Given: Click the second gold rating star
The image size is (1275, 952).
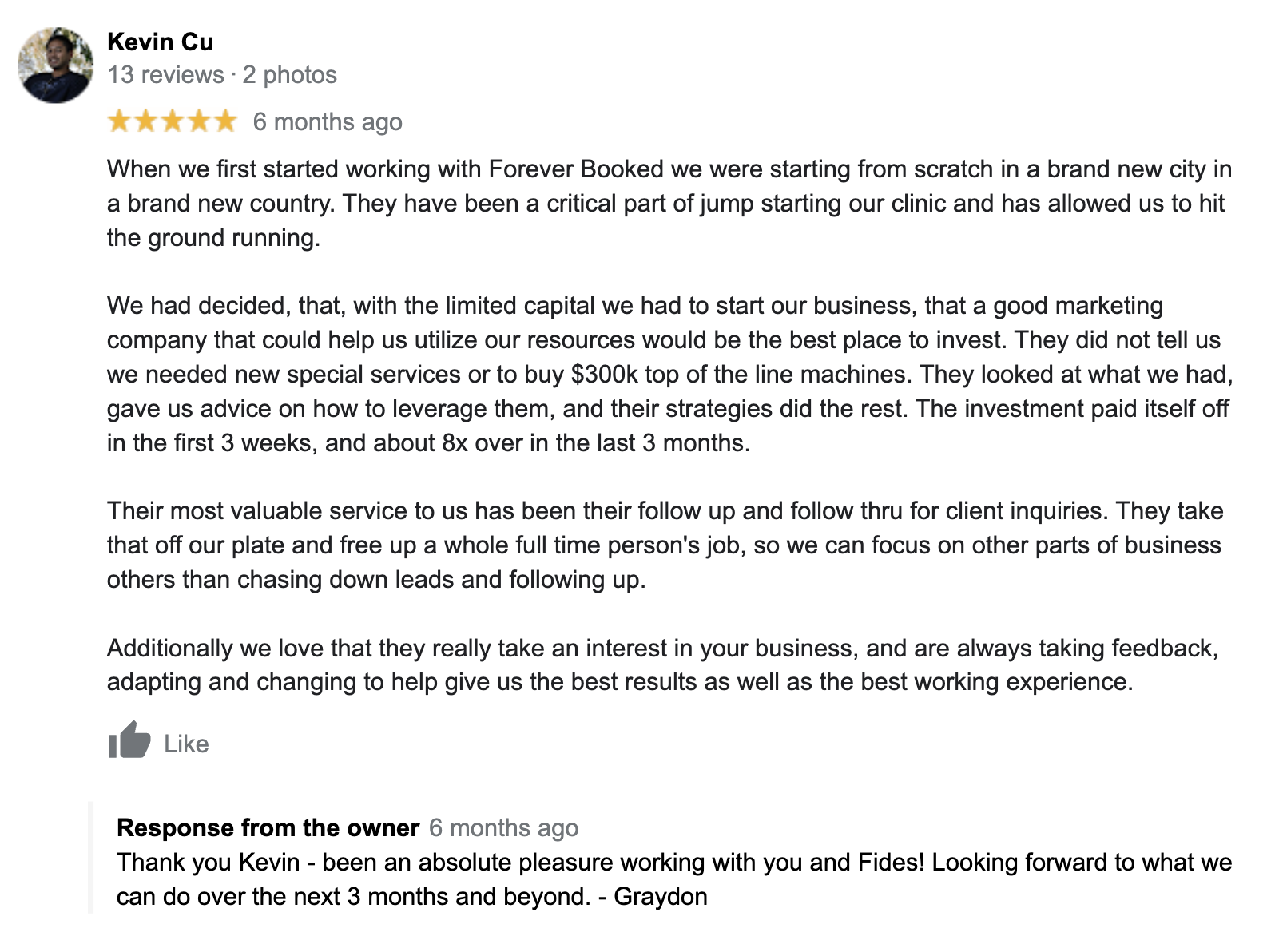Looking at the screenshot, I should tap(145, 121).
